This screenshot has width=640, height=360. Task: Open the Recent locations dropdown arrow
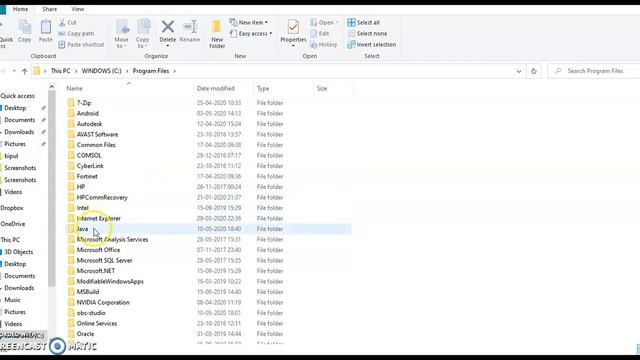click(14, 71)
